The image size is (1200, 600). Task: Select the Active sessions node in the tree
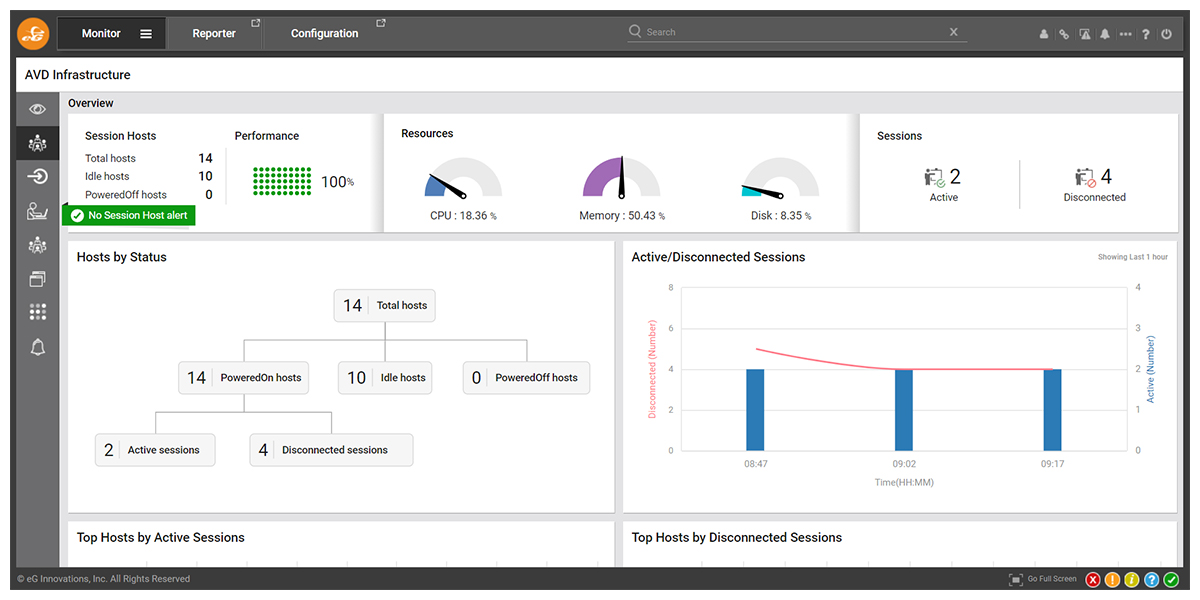coord(153,450)
